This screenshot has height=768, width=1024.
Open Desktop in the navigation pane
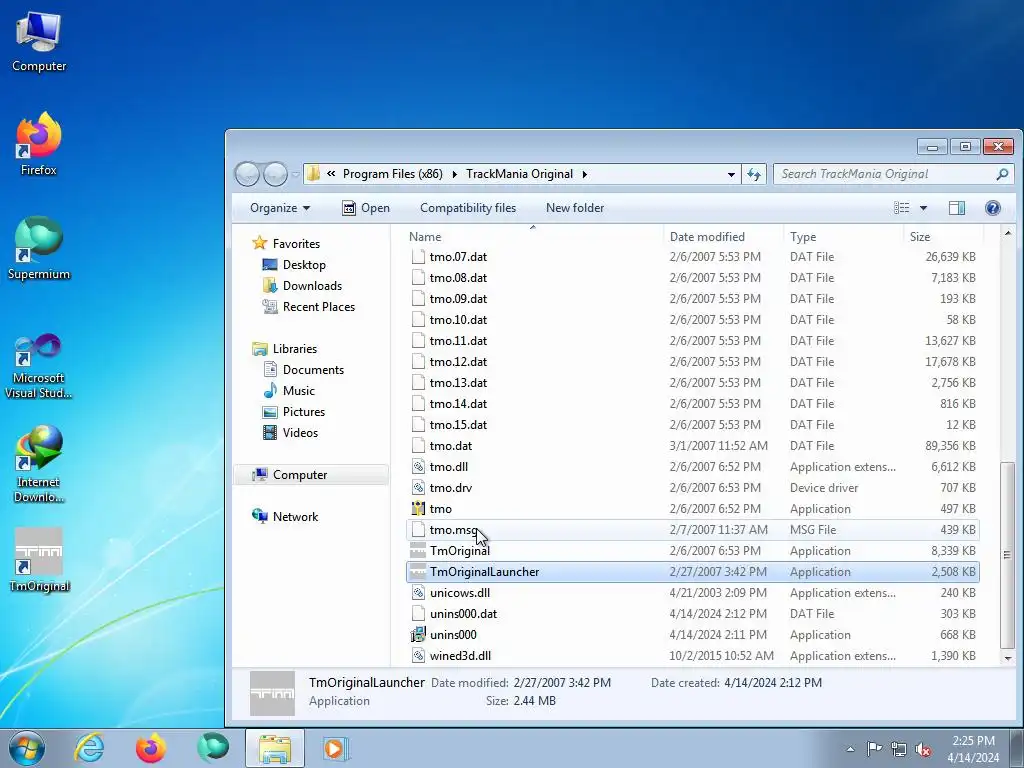tap(304, 264)
